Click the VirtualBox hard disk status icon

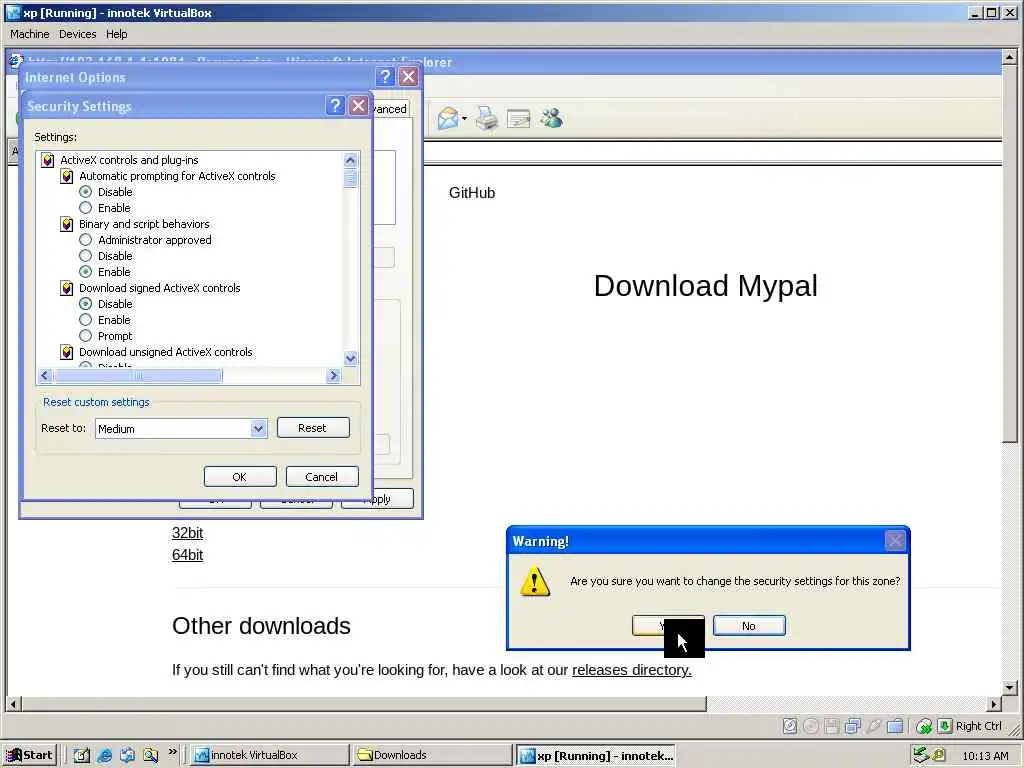790,726
